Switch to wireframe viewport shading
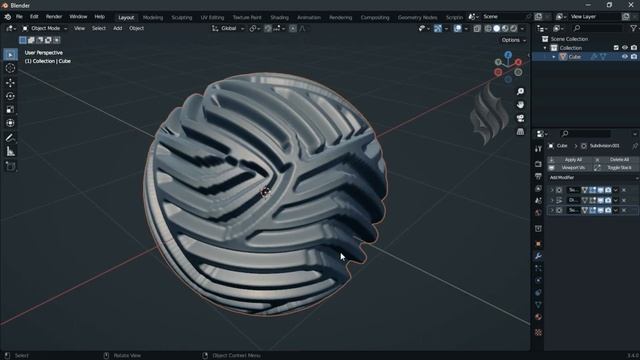The image size is (640, 360). (x=488, y=29)
